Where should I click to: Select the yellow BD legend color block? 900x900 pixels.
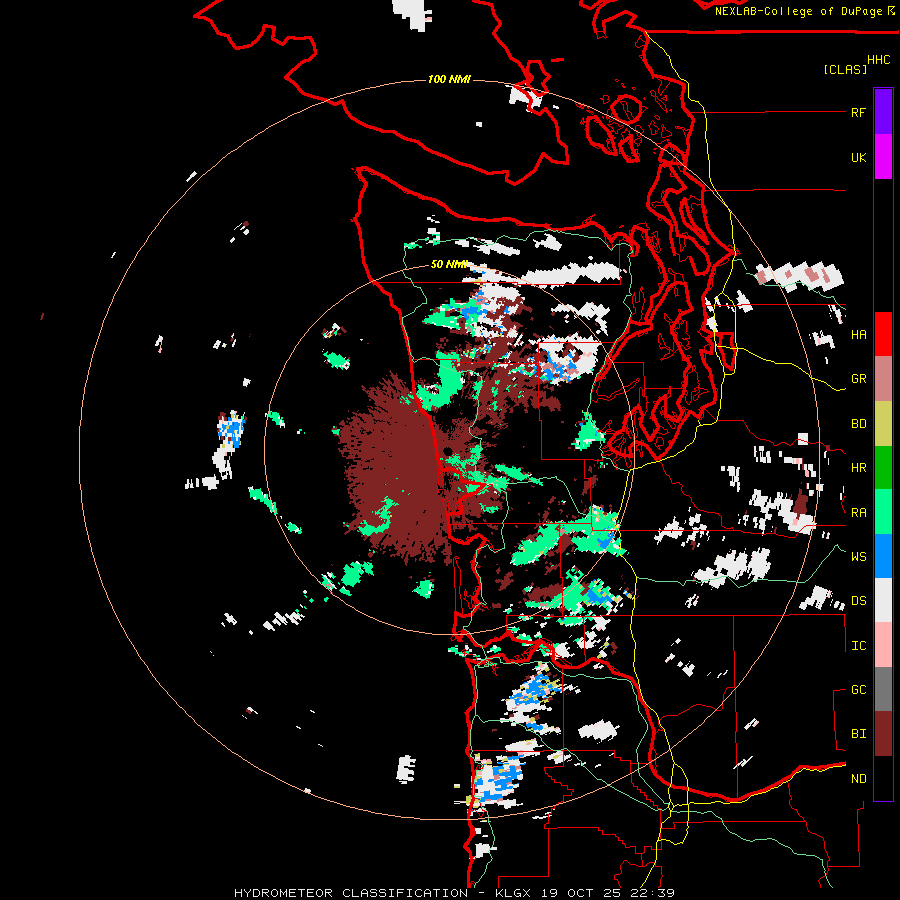coord(883,424)
